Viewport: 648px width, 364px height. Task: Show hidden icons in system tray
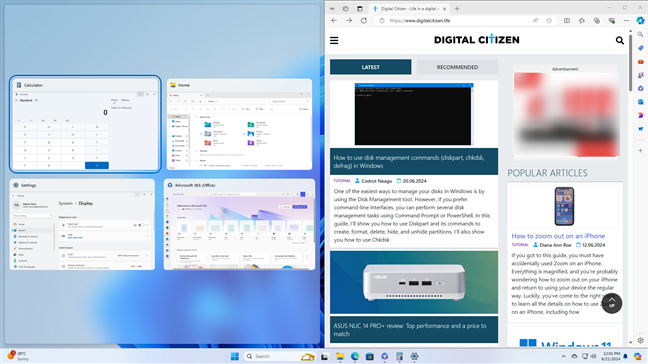tap(563, 356)
